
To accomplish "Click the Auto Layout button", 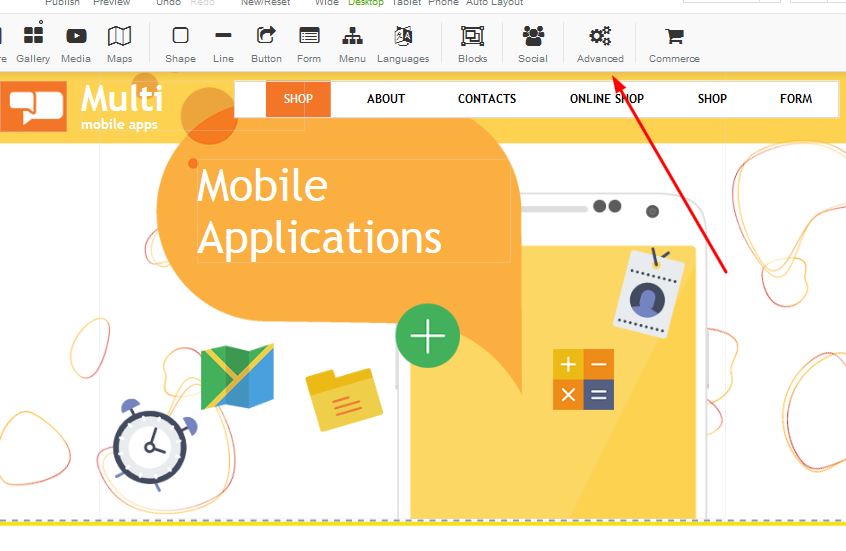I will pos(494,3).
